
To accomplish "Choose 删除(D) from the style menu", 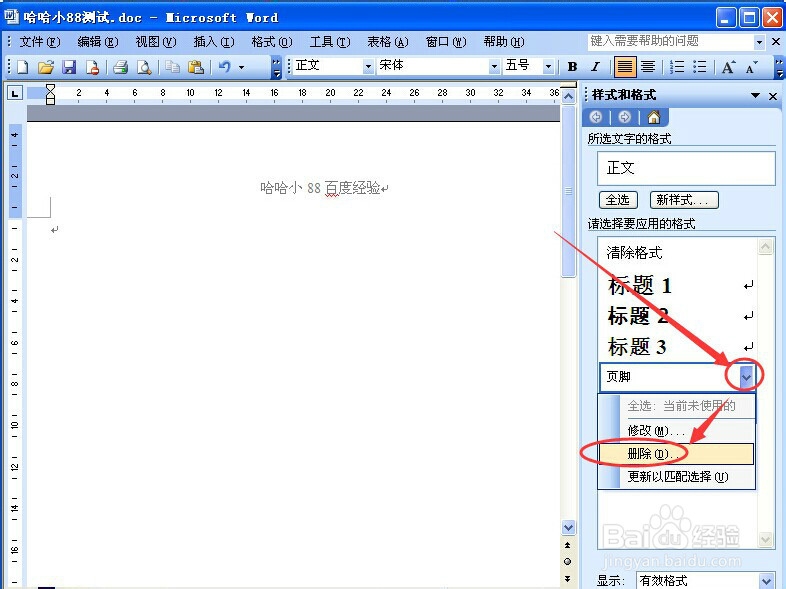I will [676, 454].
